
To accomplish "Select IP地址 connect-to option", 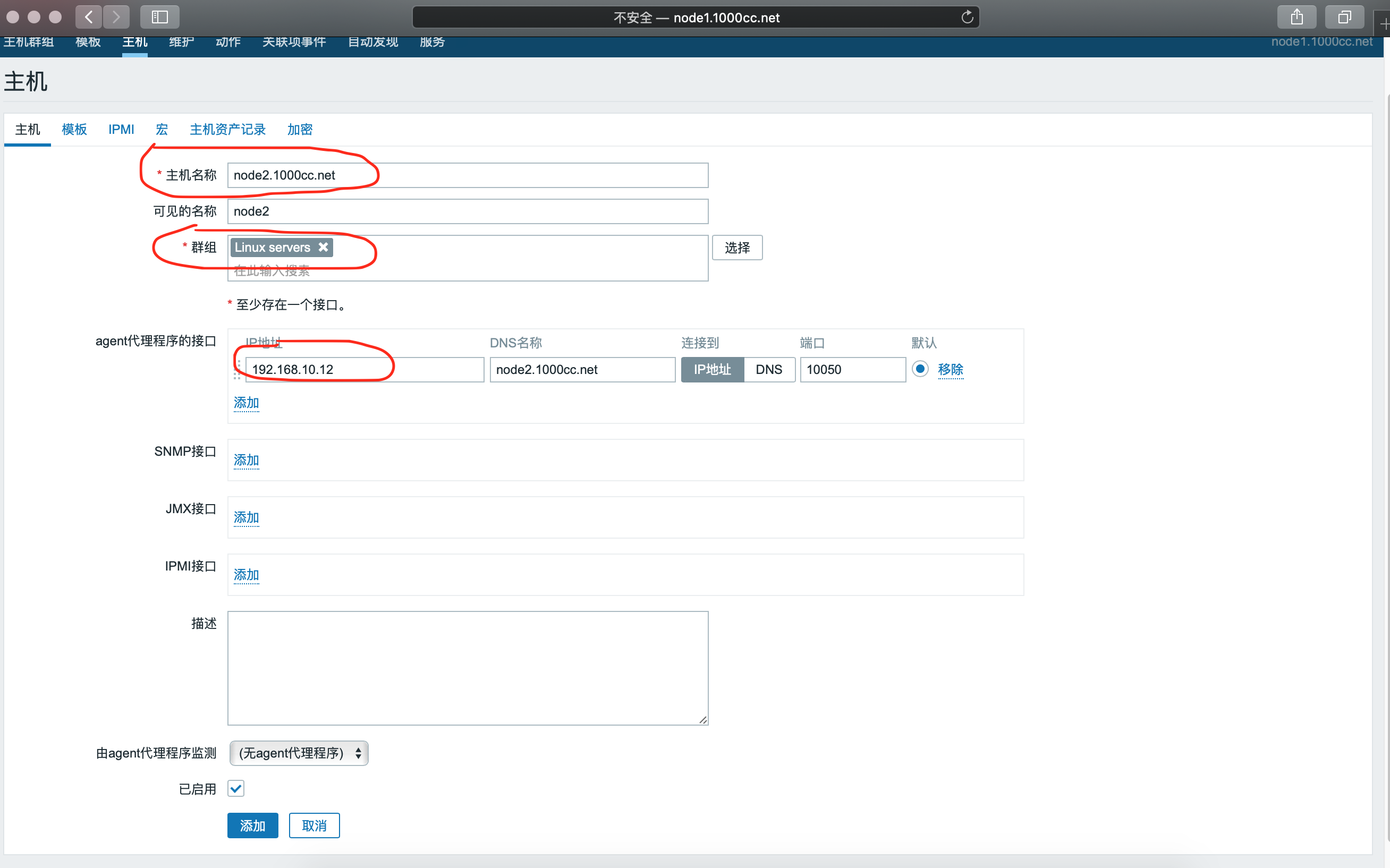I will [x=712, y=369].
